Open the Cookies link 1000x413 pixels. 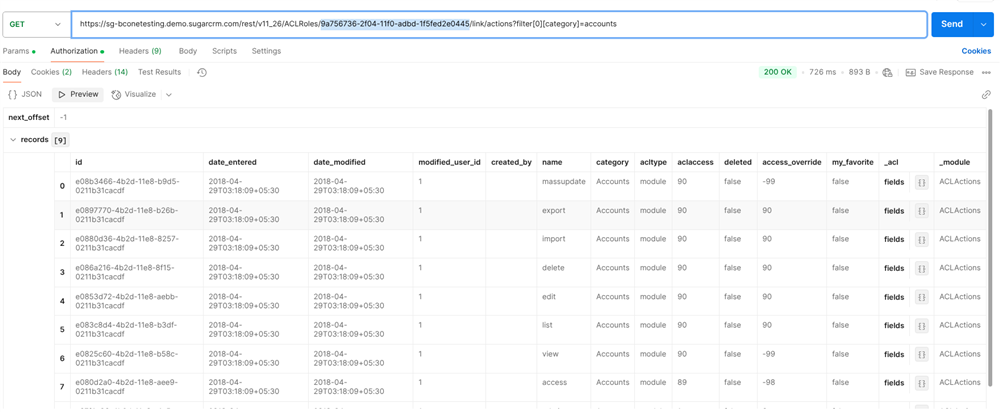[976, 51]
